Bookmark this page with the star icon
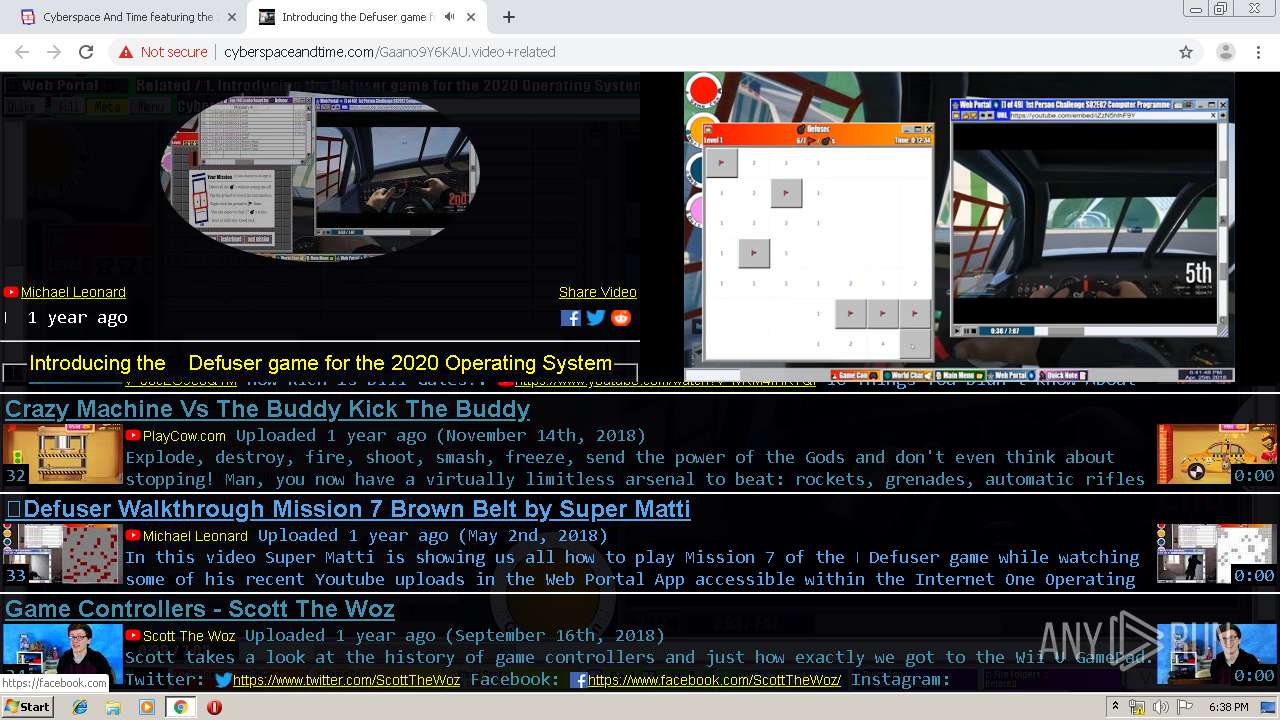 click(x=1186, y=52)
